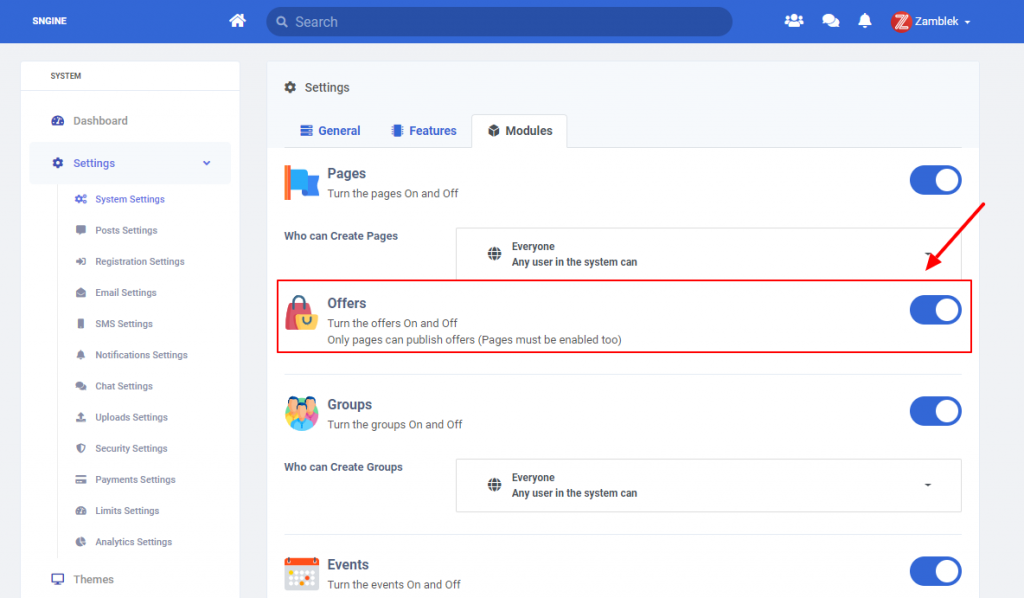Click the System Settings cogs icon
Image resolution: width=1024 pixels, height=598 pixels.
click(80, 199)
